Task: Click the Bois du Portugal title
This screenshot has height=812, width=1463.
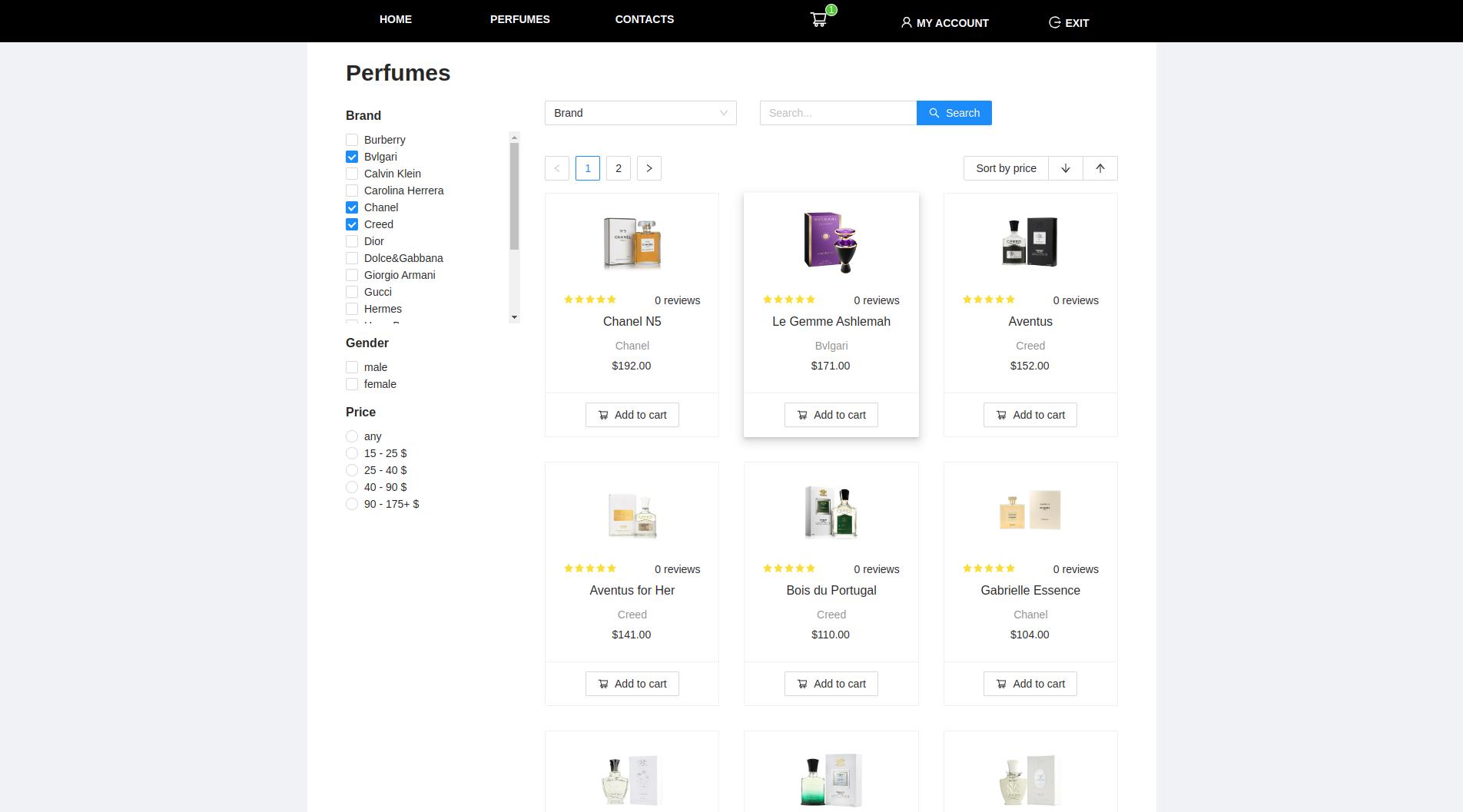Action: tap(831, 591)
